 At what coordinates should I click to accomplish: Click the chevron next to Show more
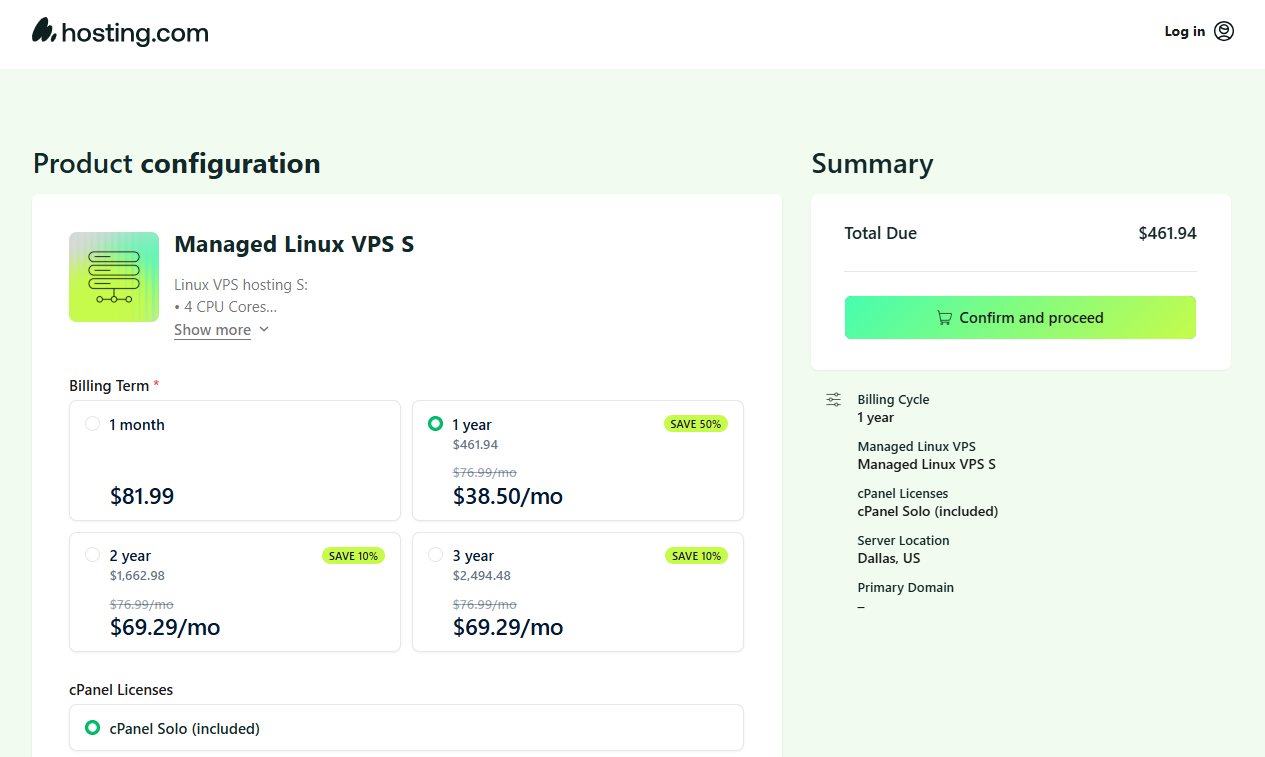tap(264, 329)
